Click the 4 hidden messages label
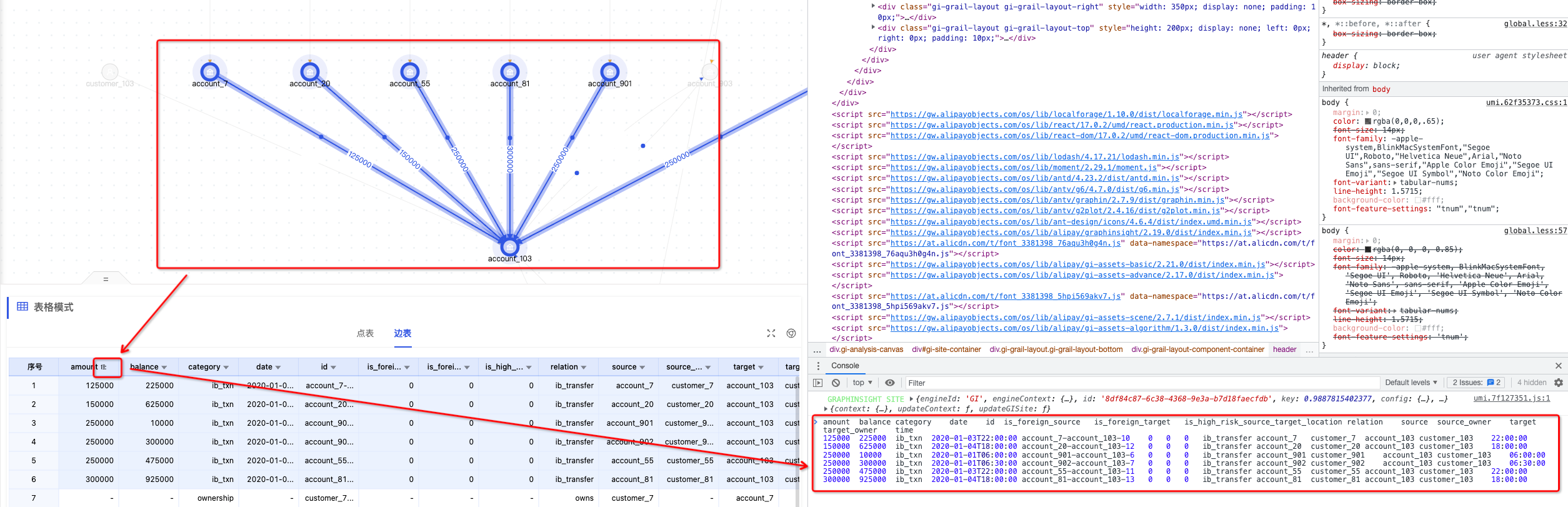The width and height of the screenshot is (1568, 507). [1532, 383]
